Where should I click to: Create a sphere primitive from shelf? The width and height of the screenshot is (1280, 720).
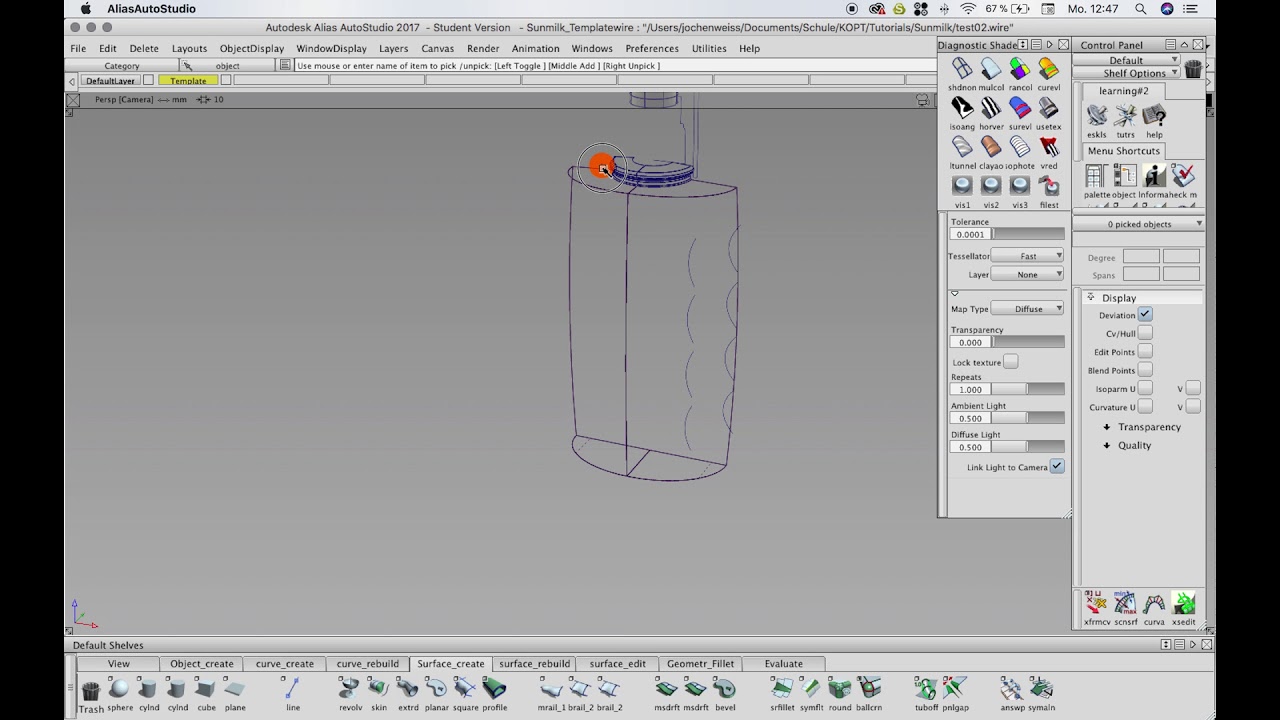[x=119, y=689]
